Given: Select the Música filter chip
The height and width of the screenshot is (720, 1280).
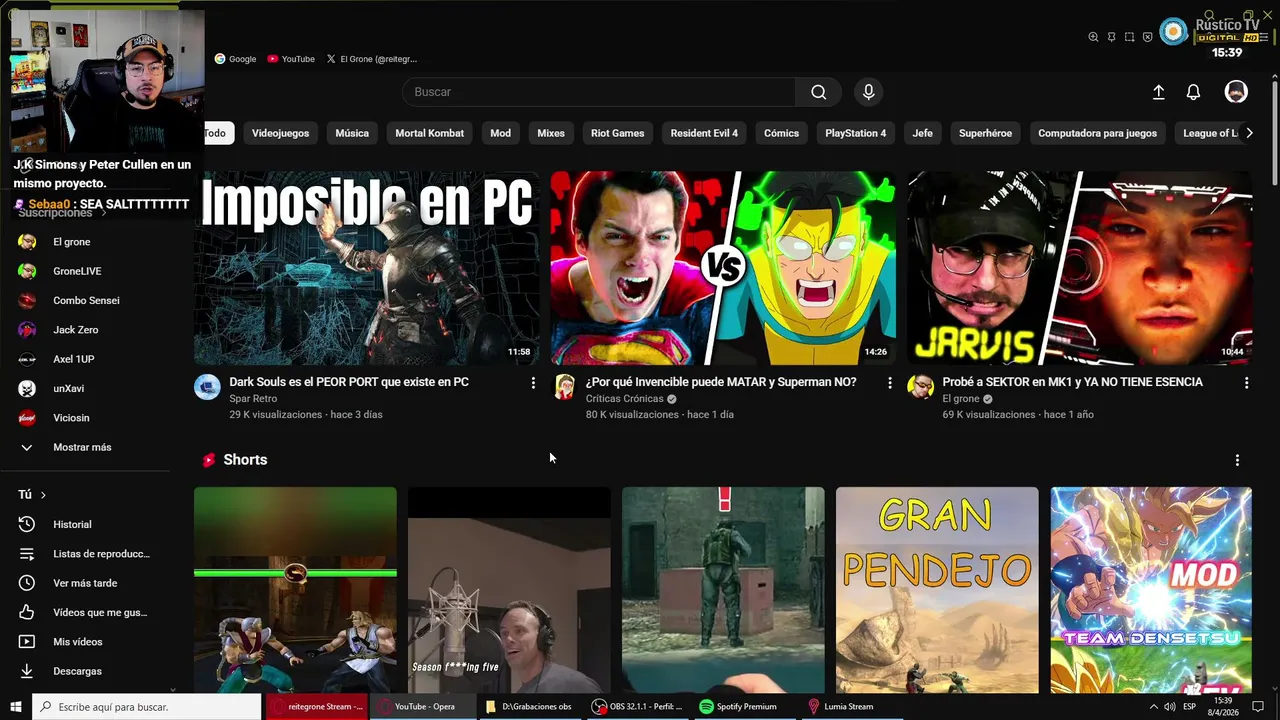Looking at the screenshot, I should pyautogui.click(x=352, y=133).
